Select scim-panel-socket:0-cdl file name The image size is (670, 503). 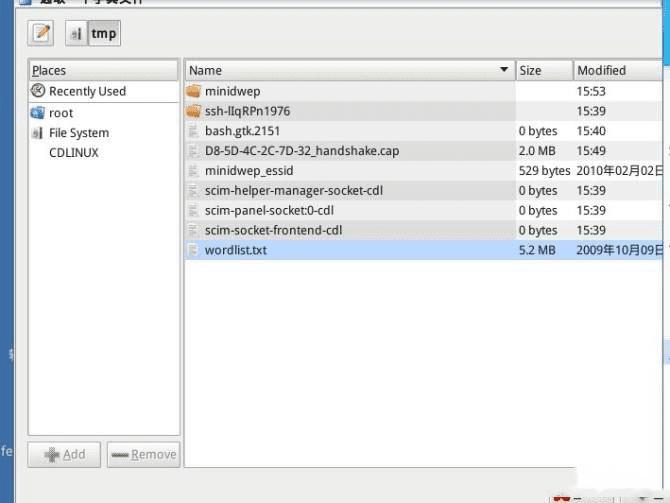(269, 210)
